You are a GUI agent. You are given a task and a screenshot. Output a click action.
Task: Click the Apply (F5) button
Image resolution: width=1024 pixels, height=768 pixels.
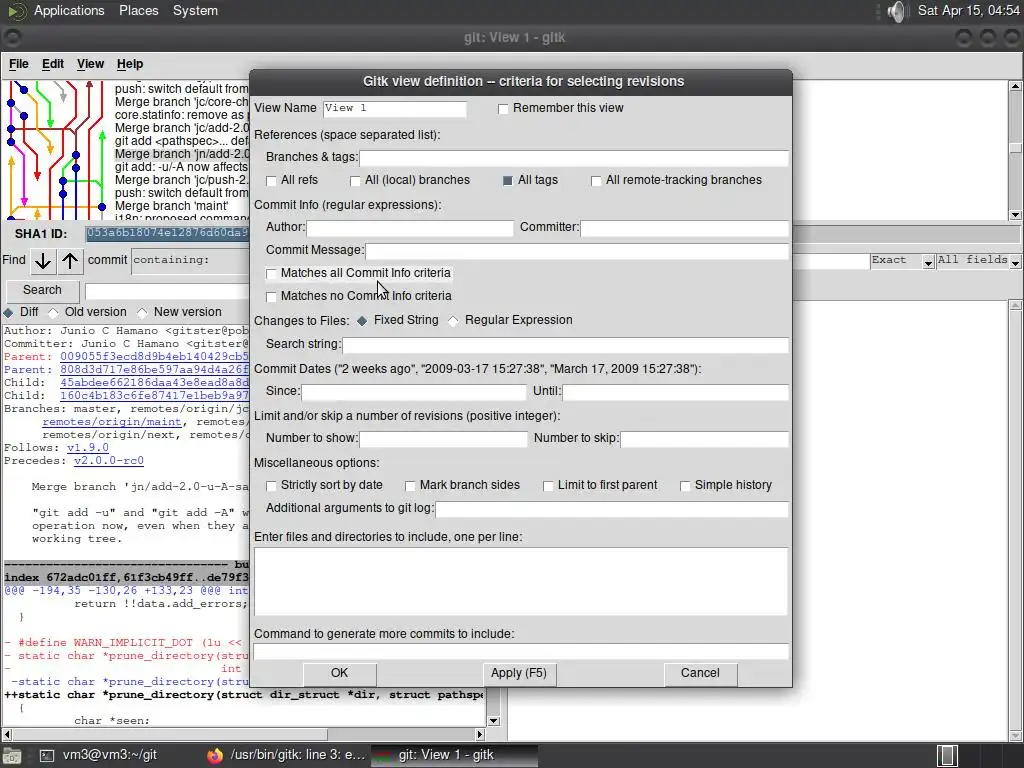tap(519, 673)
